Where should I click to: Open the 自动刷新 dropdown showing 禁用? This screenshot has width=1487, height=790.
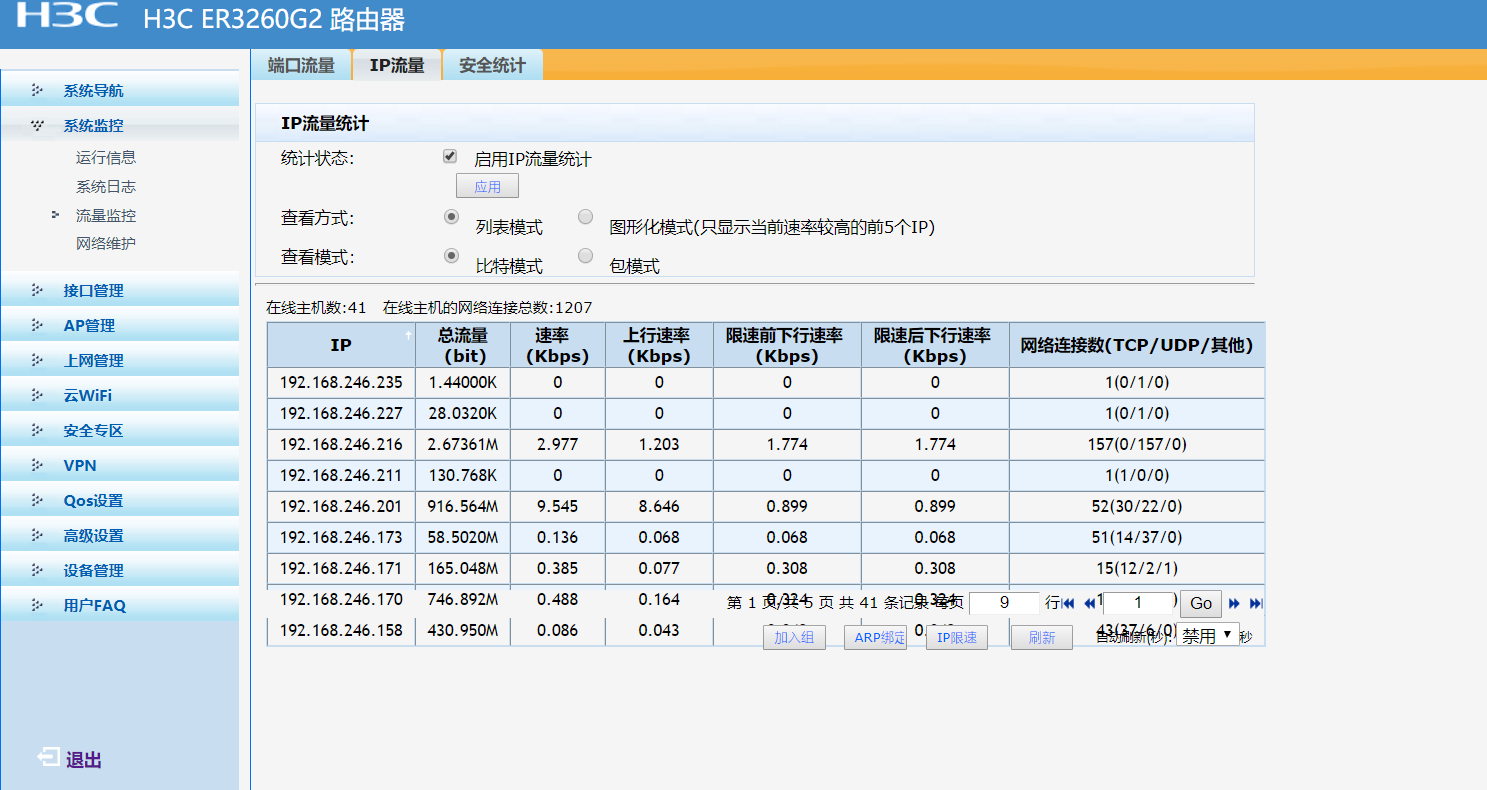(x=1208, y=635)
